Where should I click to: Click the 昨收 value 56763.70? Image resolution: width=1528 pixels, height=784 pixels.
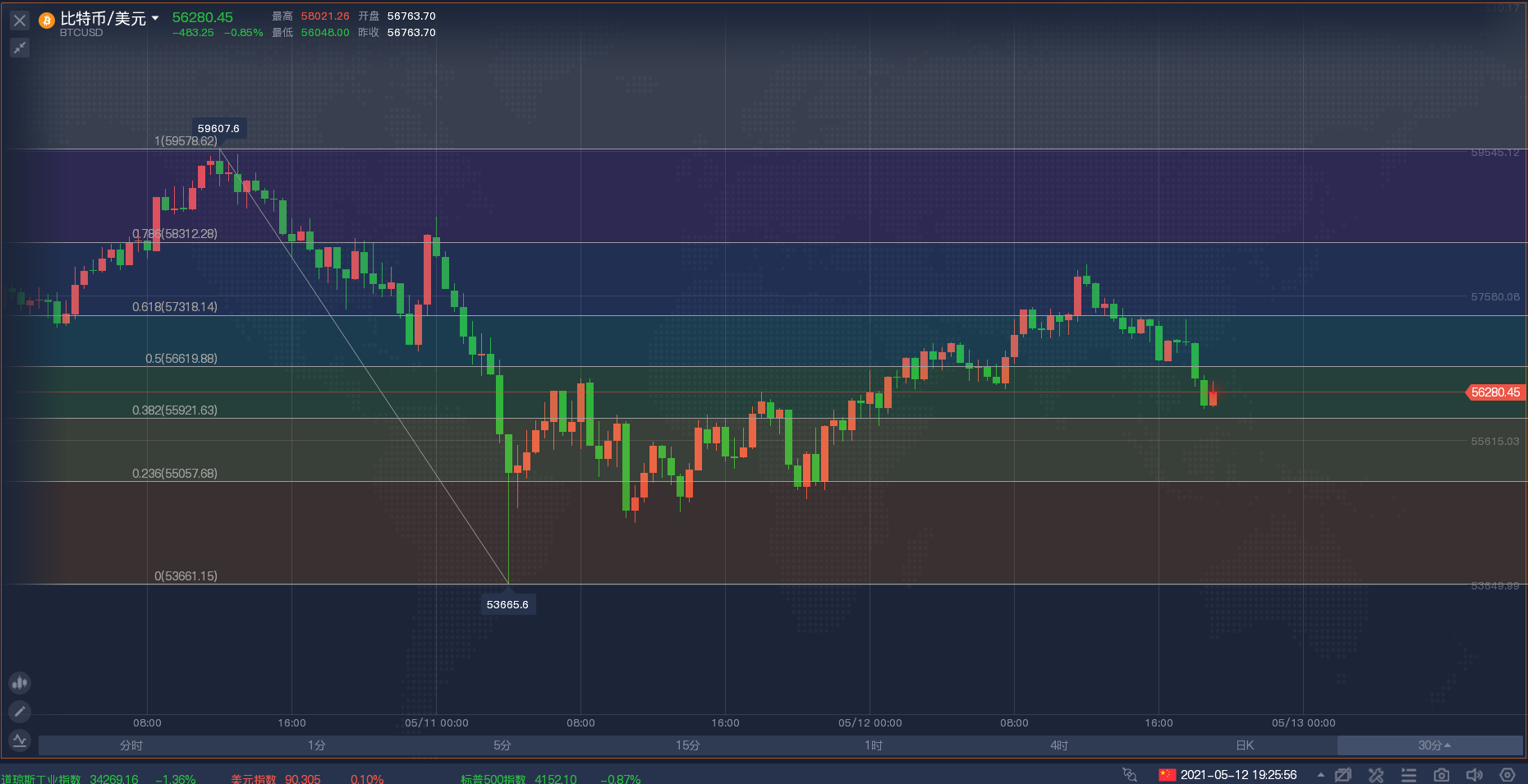coord(411,33)
